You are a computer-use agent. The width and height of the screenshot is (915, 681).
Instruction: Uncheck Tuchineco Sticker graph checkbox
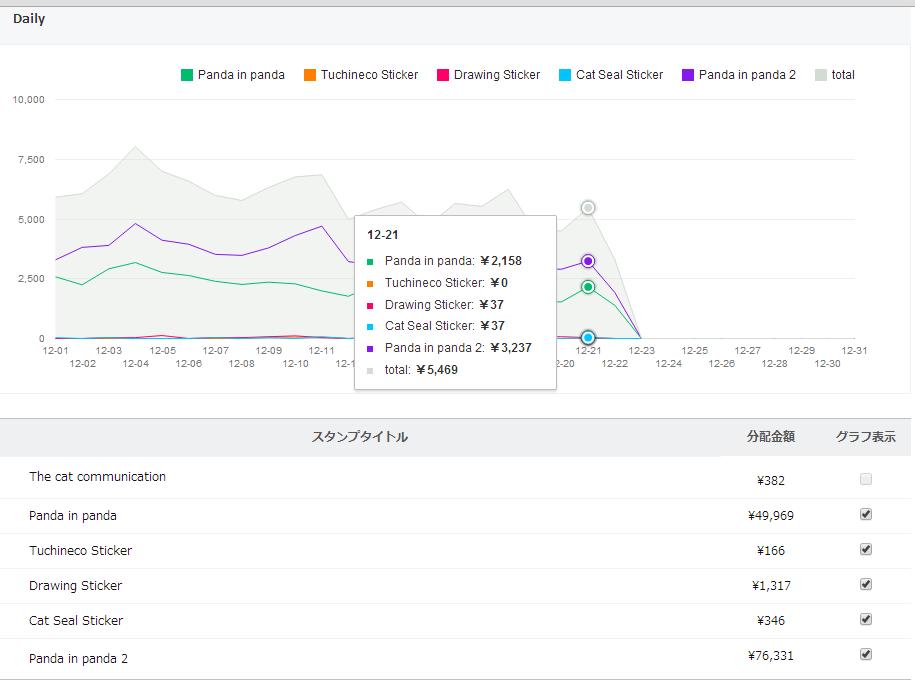[x=866, y=549]
